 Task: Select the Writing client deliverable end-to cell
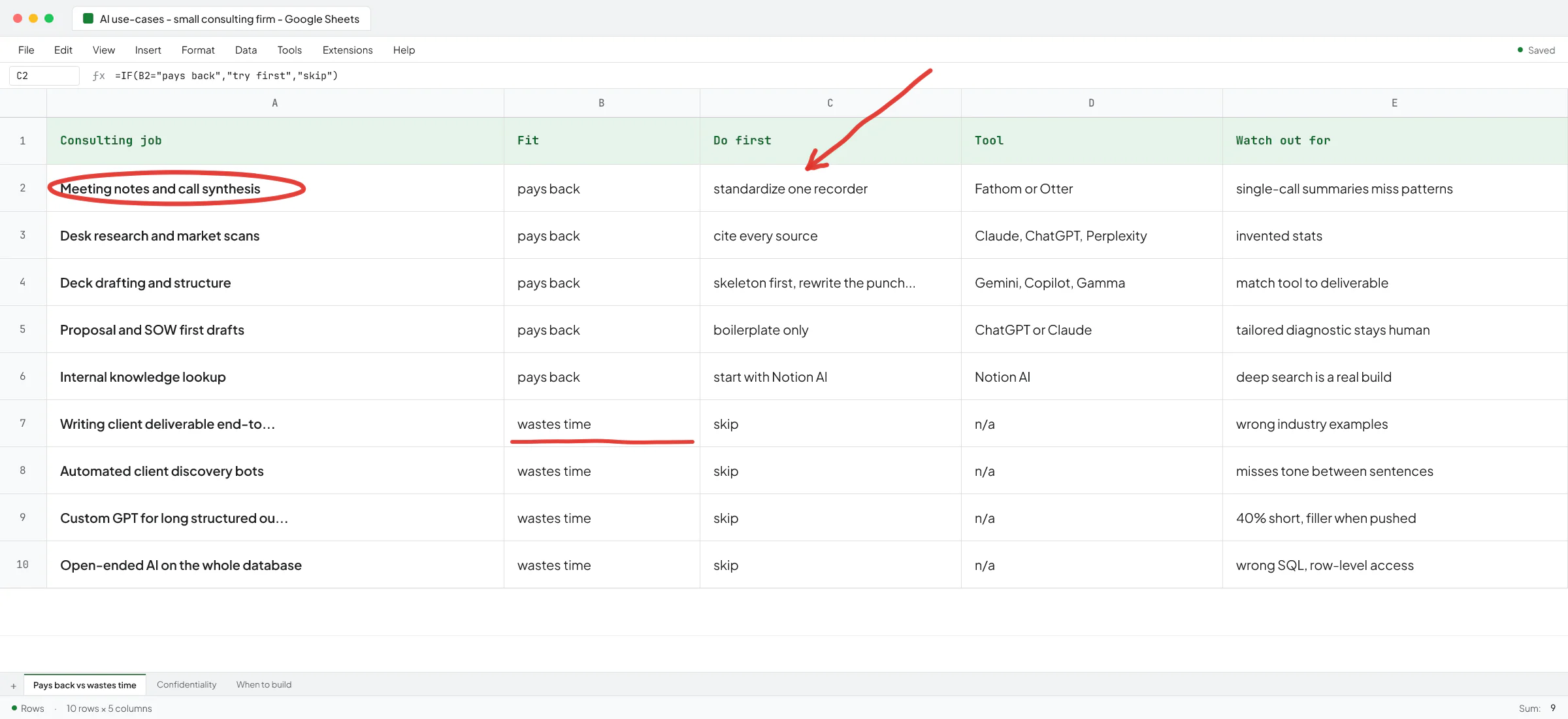275,424
